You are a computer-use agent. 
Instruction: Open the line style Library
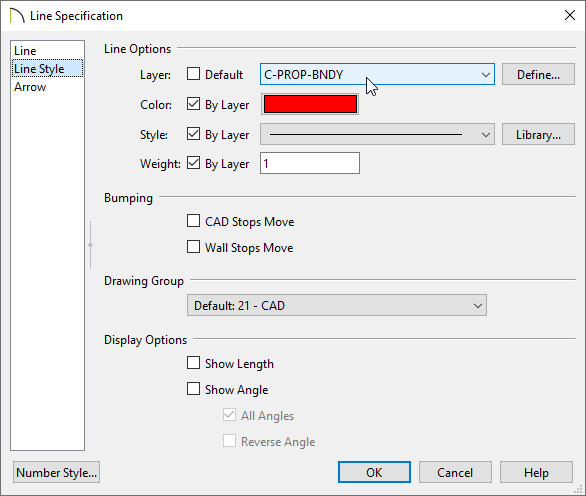(538, 134)
